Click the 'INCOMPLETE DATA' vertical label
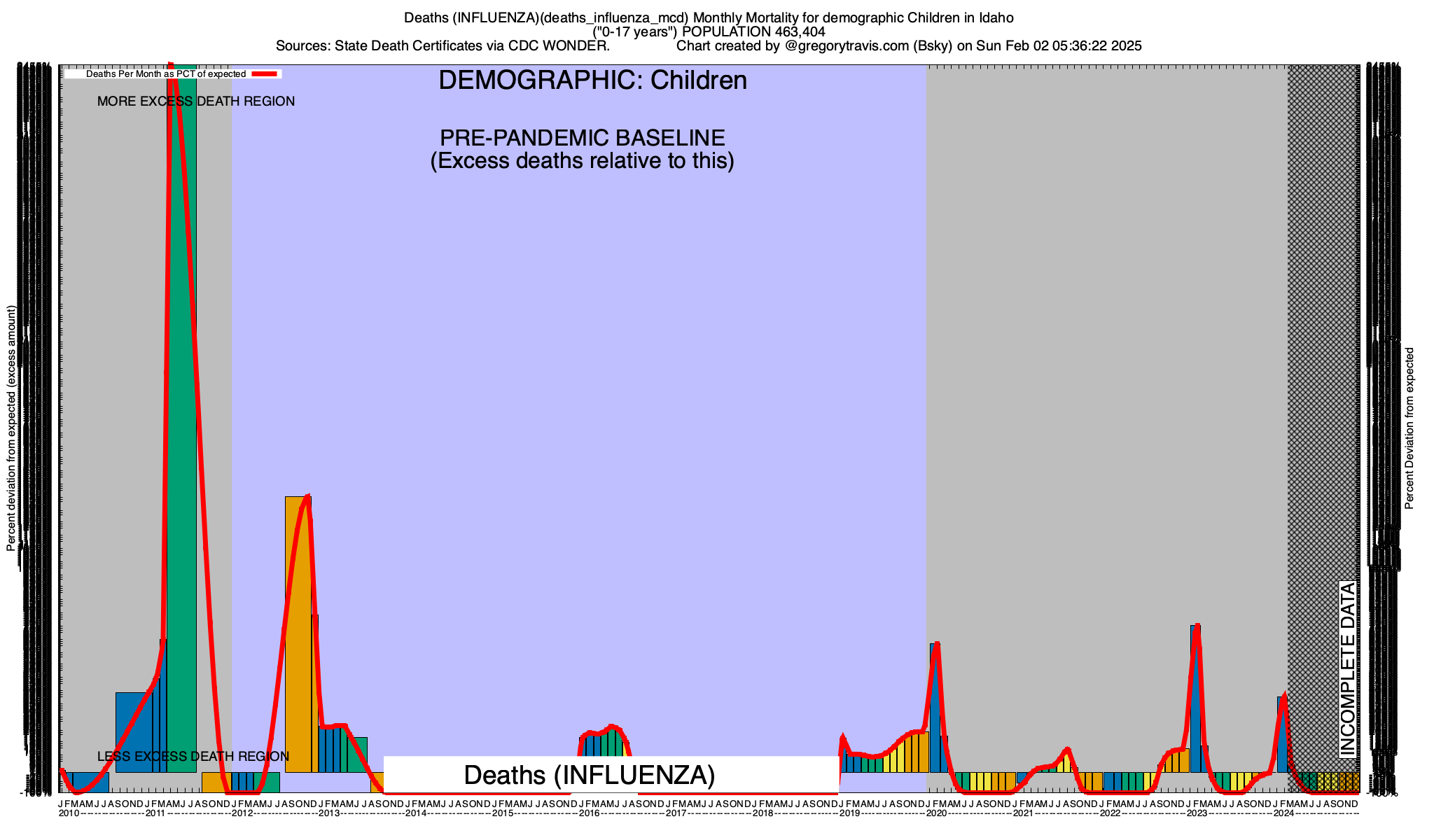1434x840 pixels. [x=1347, y=668]
